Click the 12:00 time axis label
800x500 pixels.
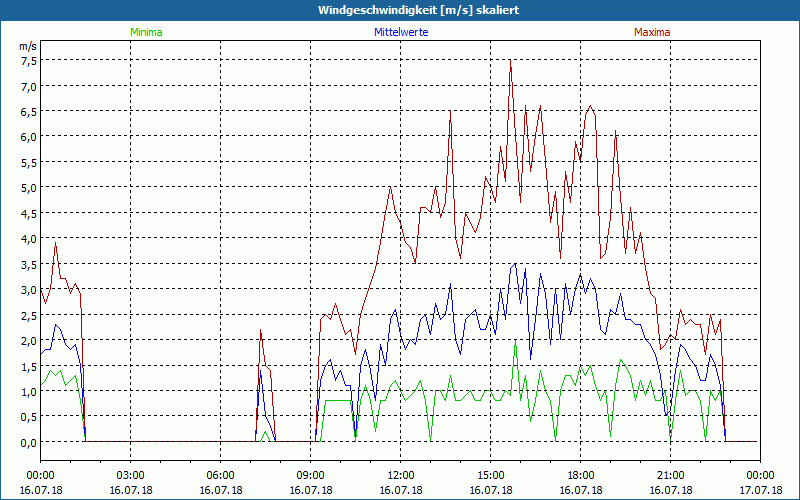coord(401,476)
